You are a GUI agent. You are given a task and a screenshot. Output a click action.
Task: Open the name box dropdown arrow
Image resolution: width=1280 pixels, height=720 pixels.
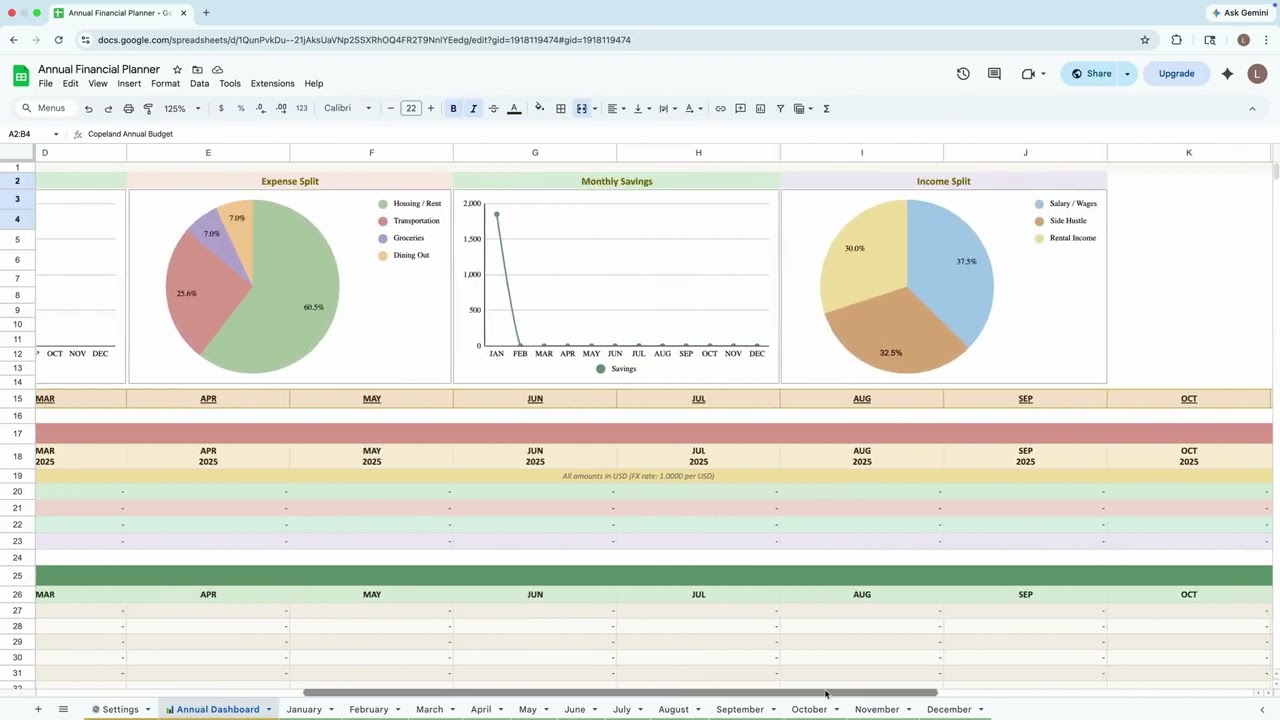(55, 134)
